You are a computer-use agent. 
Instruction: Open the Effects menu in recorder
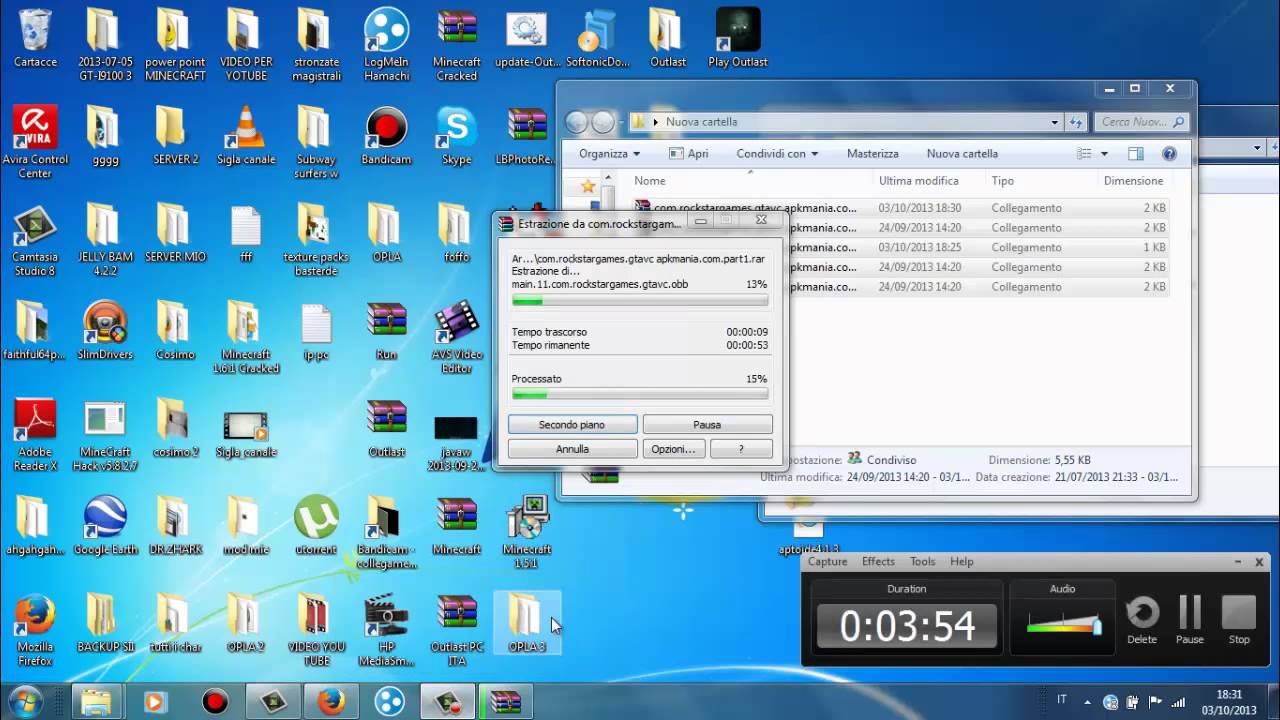[878, 562]
